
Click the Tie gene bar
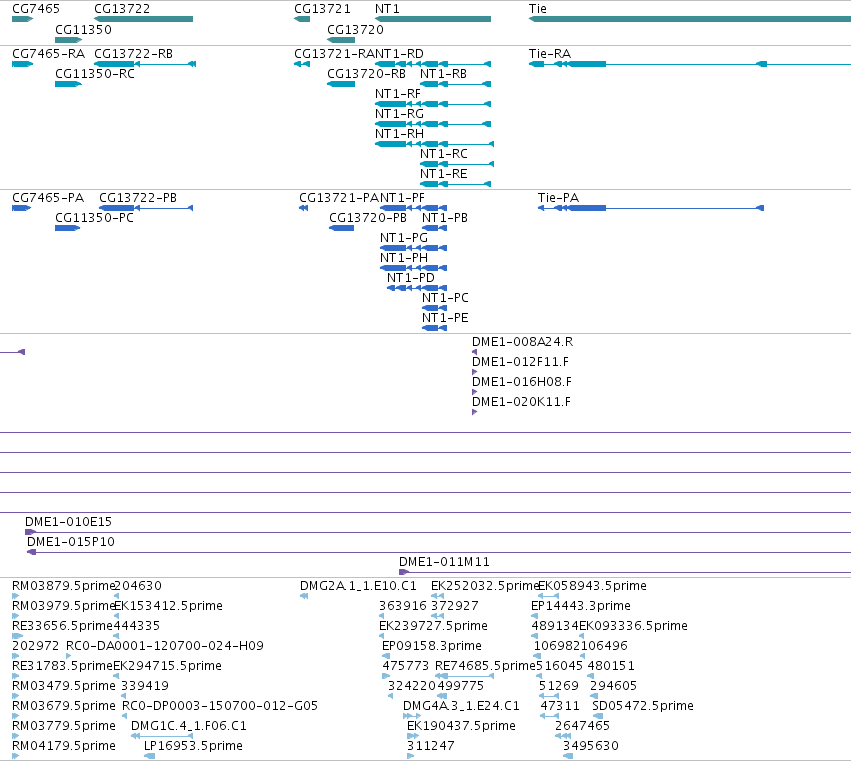click(690, 19)
